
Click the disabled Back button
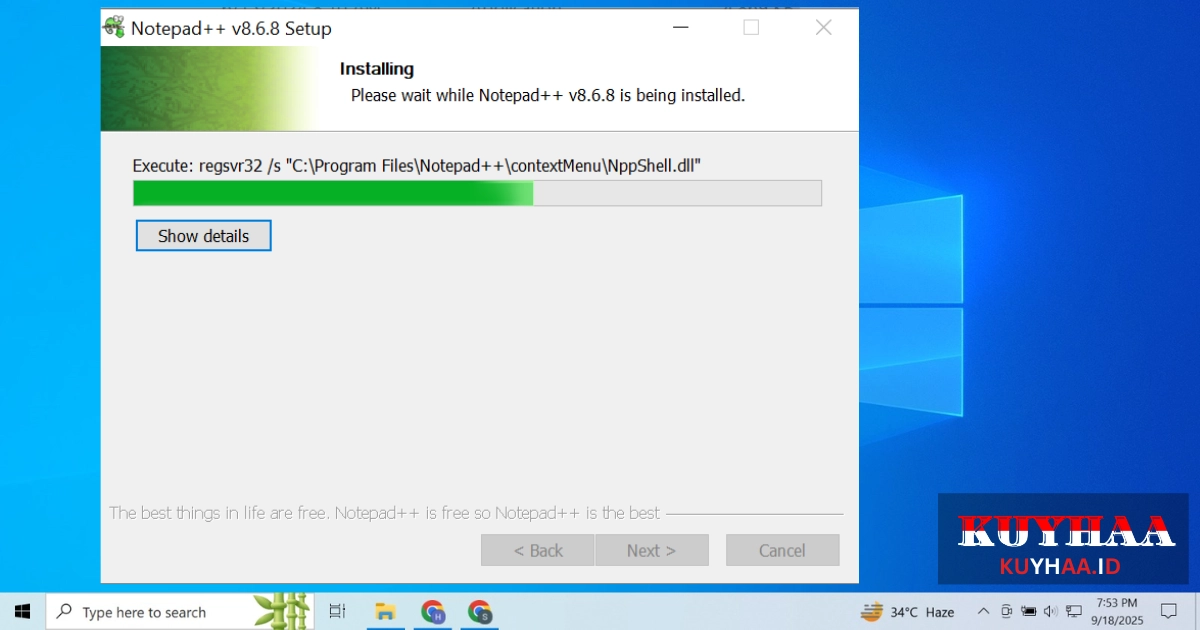pyautogui.click(x=538, y=550)
